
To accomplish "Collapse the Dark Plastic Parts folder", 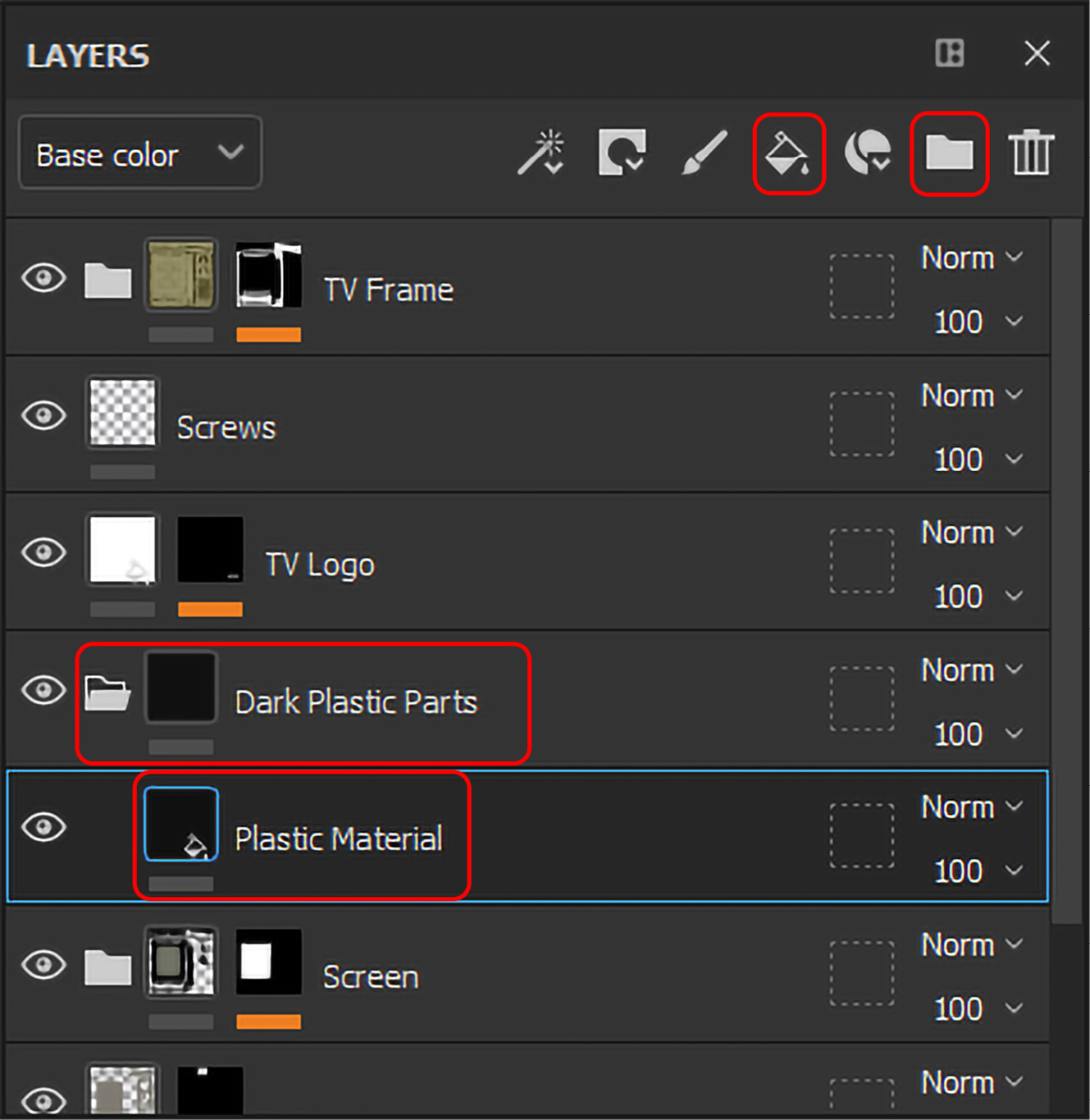I will pos(108,693).
